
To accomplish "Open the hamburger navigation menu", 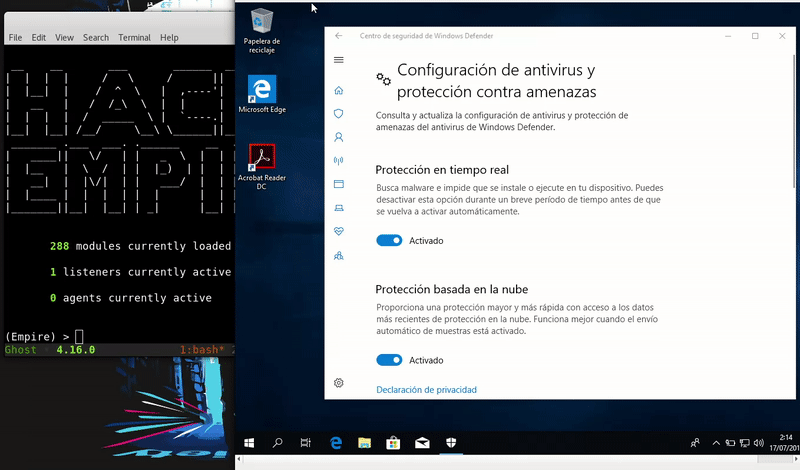I will coord(338,60).
